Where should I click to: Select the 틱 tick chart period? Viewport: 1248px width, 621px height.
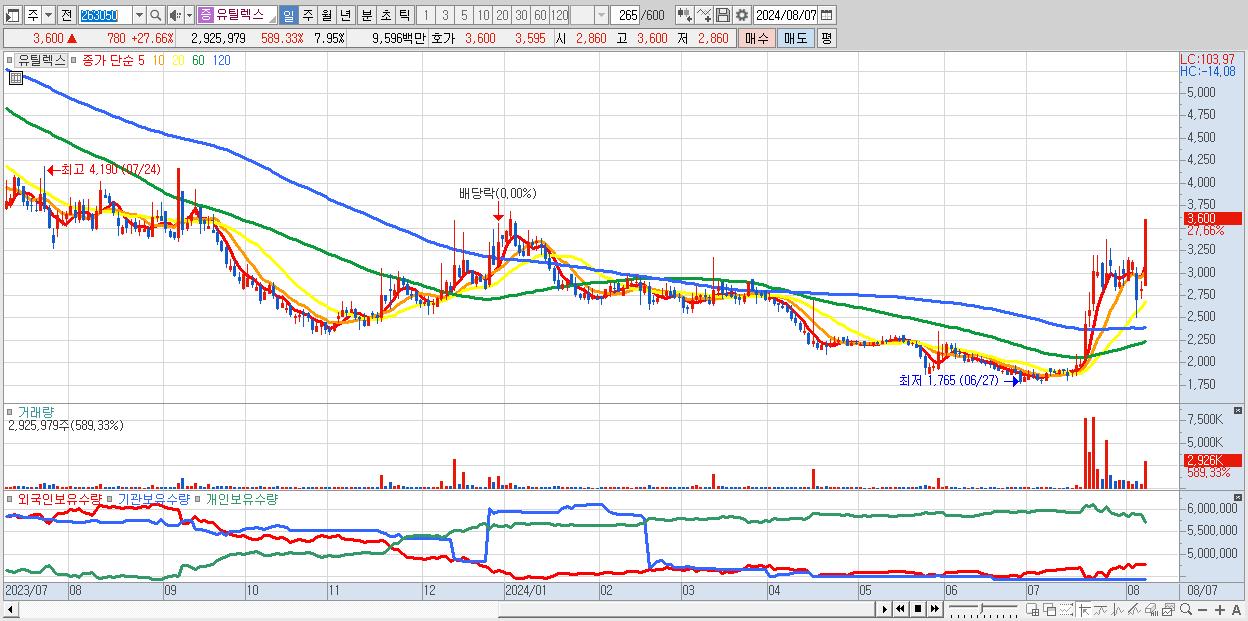403,15
